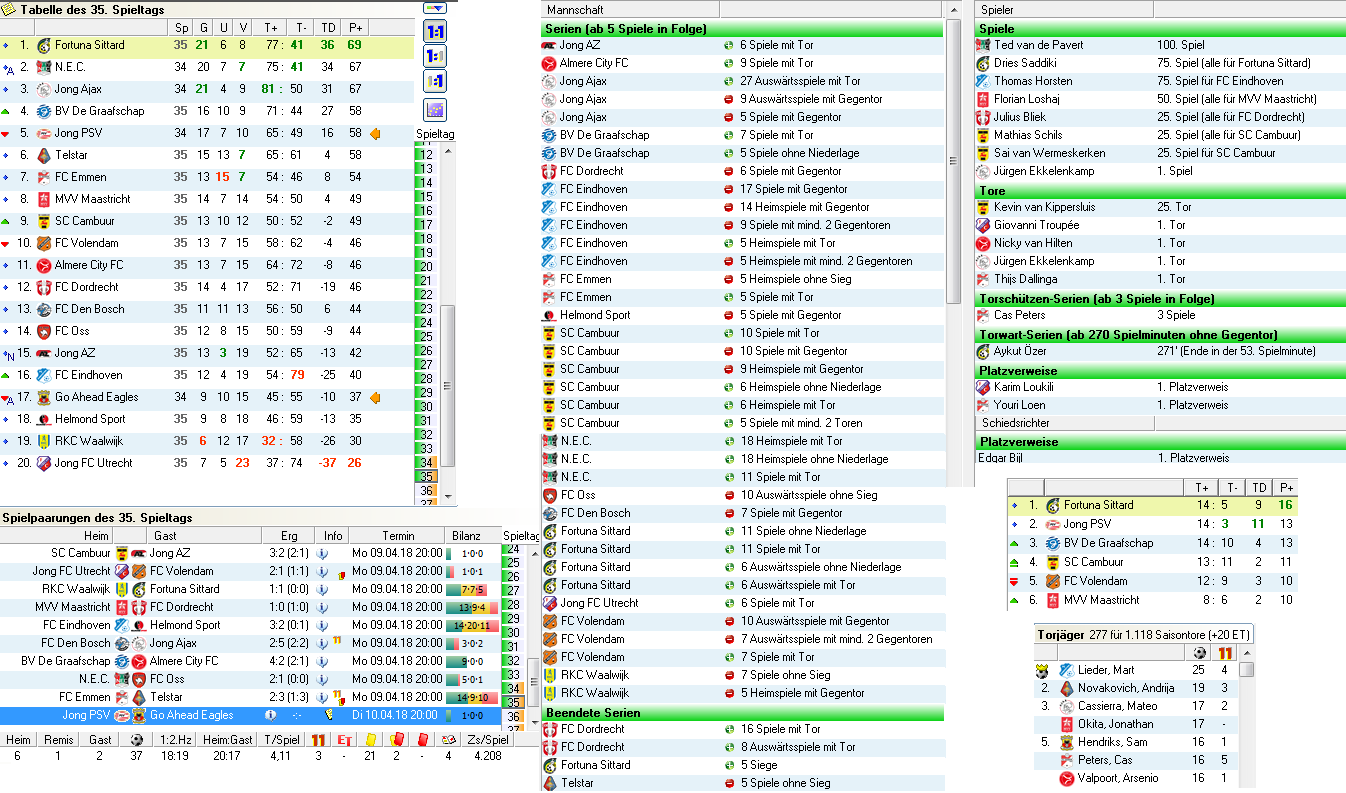Click the Bilanz bar for FC Eindhoven vs Helmond Sport
The width and height of the screenshot is (1346, 793).
(472, 625)
